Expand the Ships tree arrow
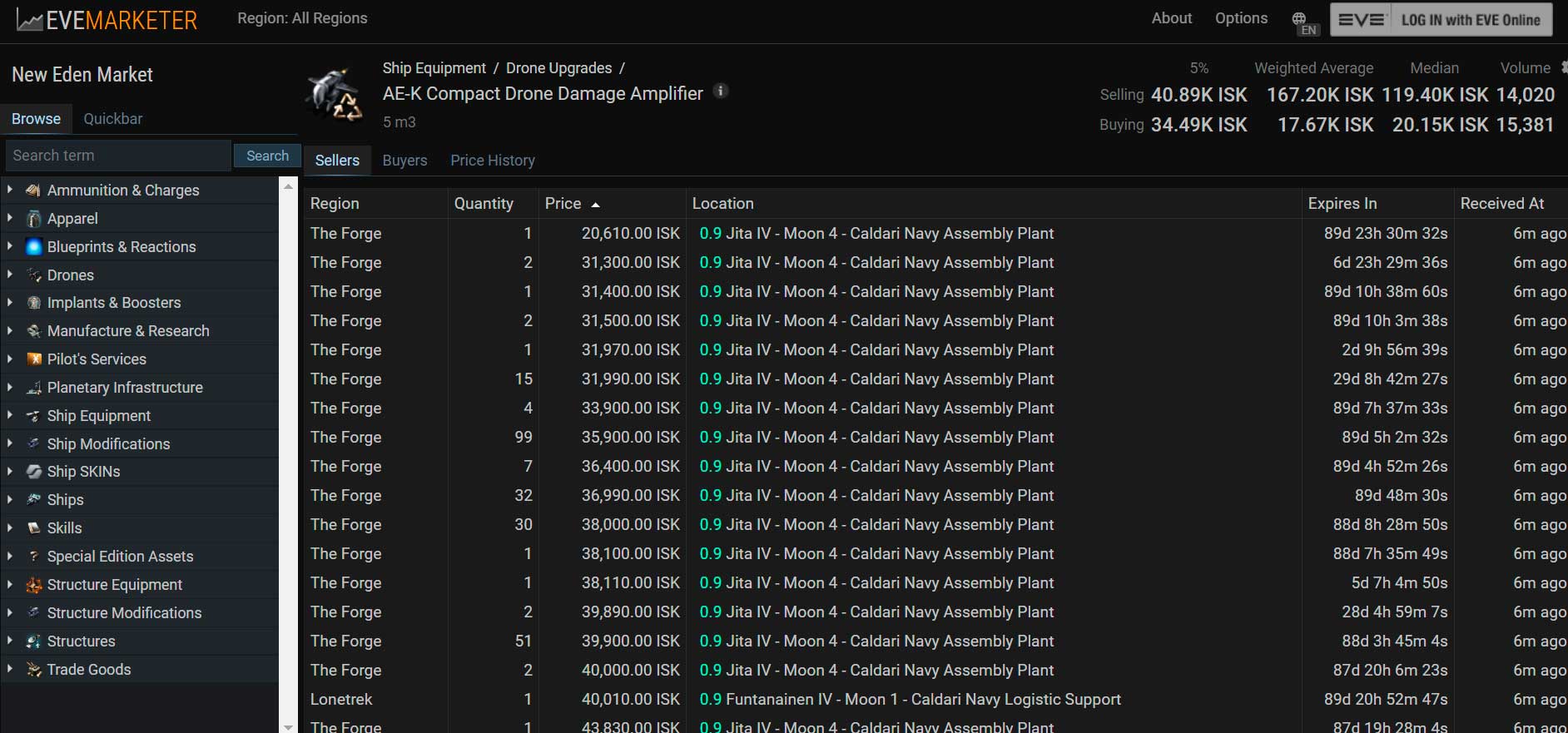This screenshot has width=1568, height=733. coord(10,499)
